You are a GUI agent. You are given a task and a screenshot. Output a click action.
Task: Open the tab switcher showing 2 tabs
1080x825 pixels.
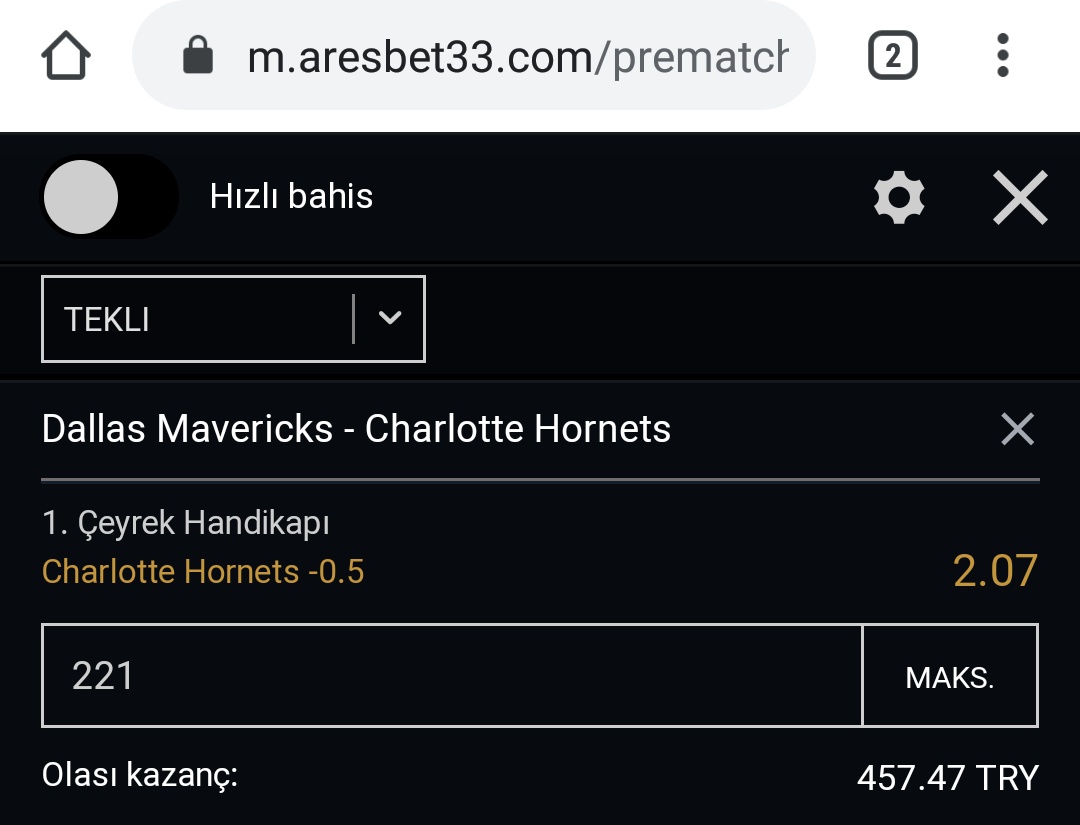pos(893,55)
